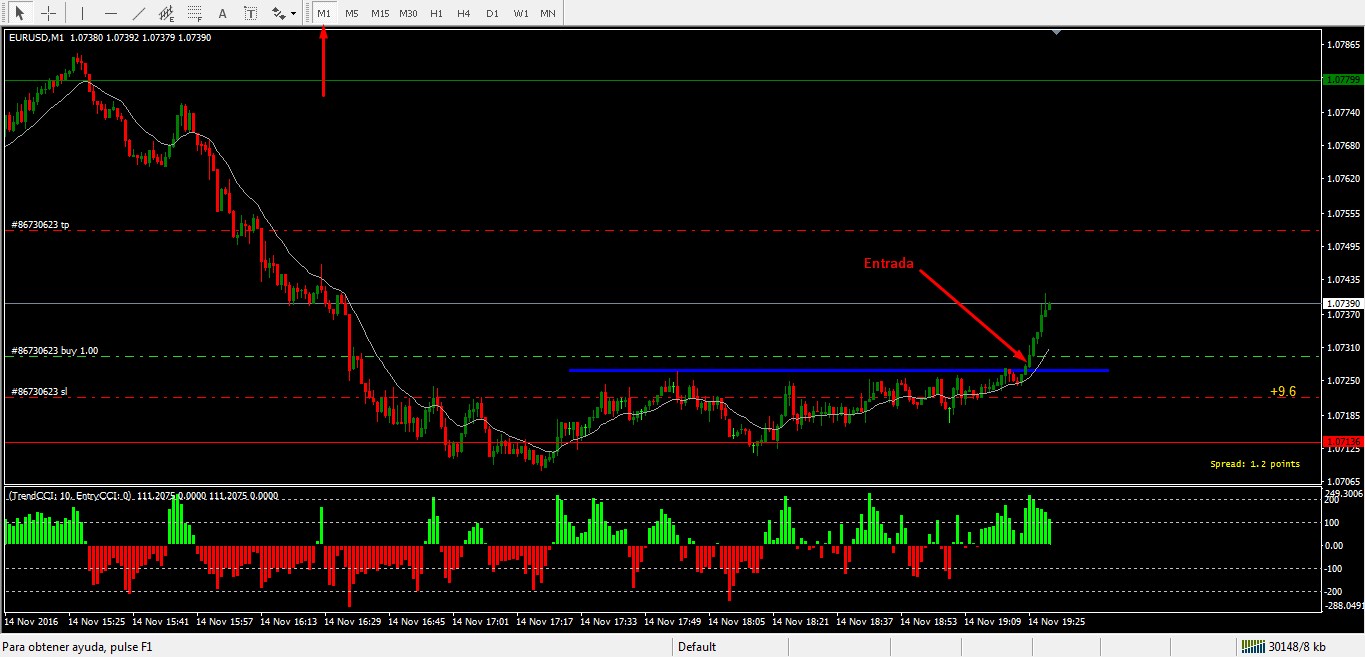Select the equidistant channel tool

click(166, 14)
